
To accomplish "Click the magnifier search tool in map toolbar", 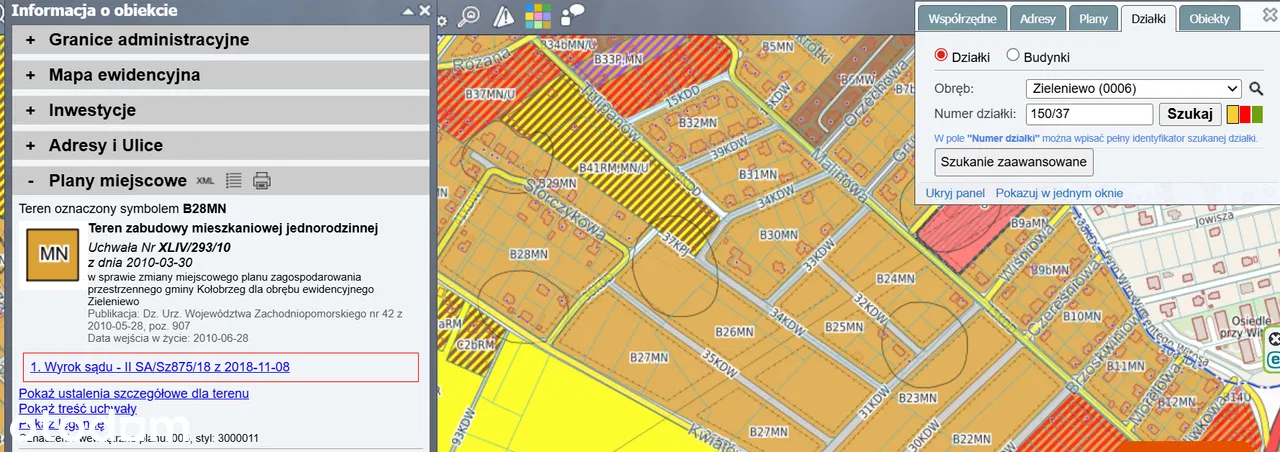I will 469,15.
